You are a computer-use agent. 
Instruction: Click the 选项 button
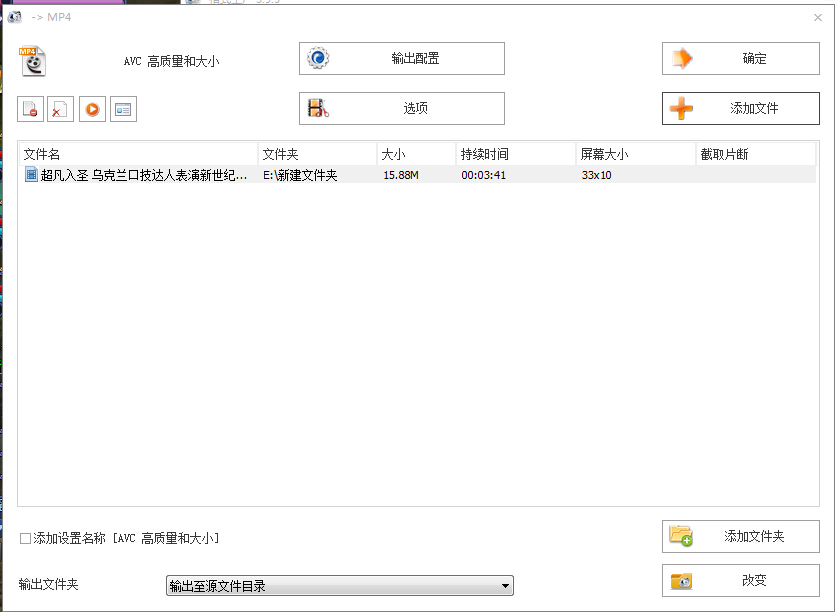click(401, 108)
